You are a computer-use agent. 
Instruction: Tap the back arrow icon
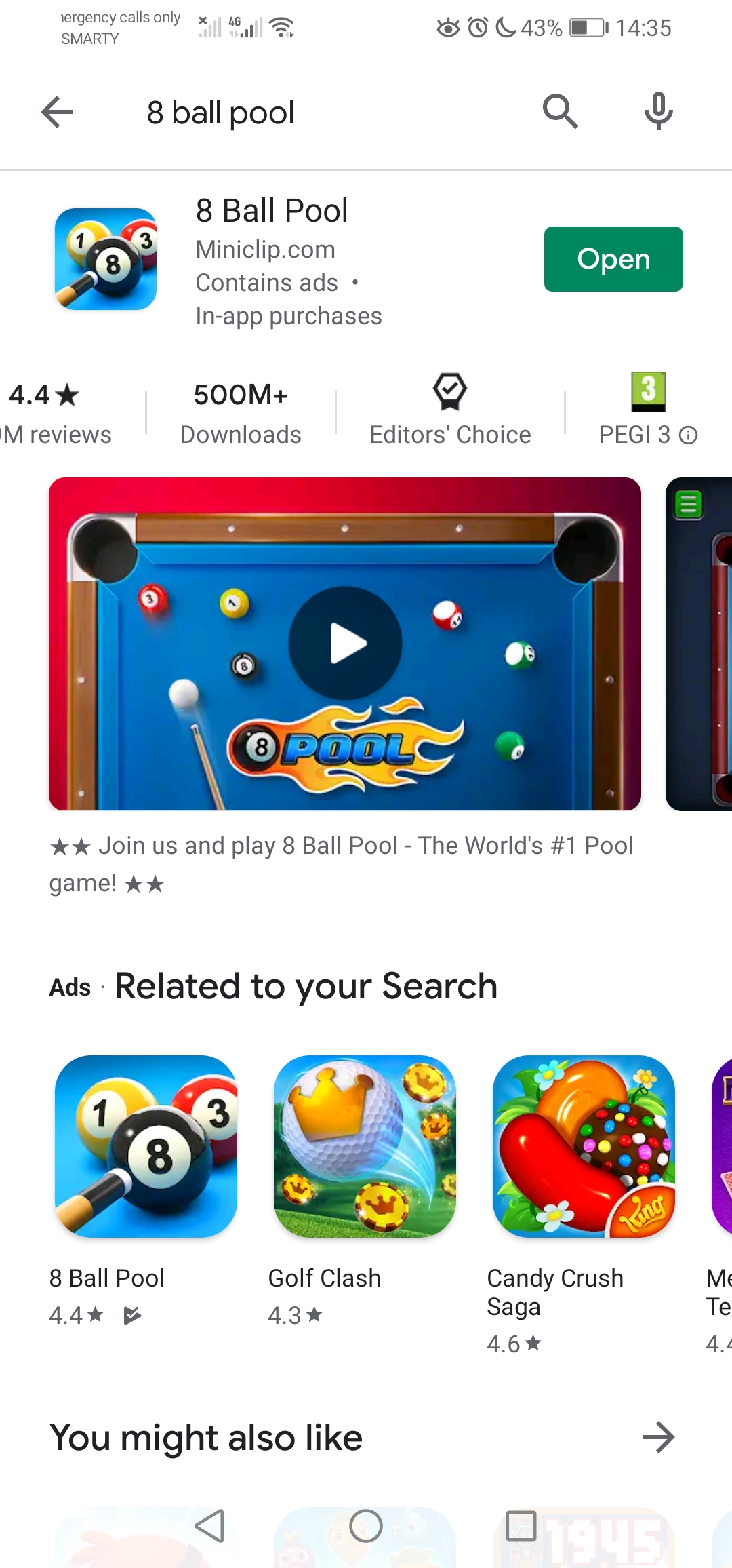[x=57, y=112]
